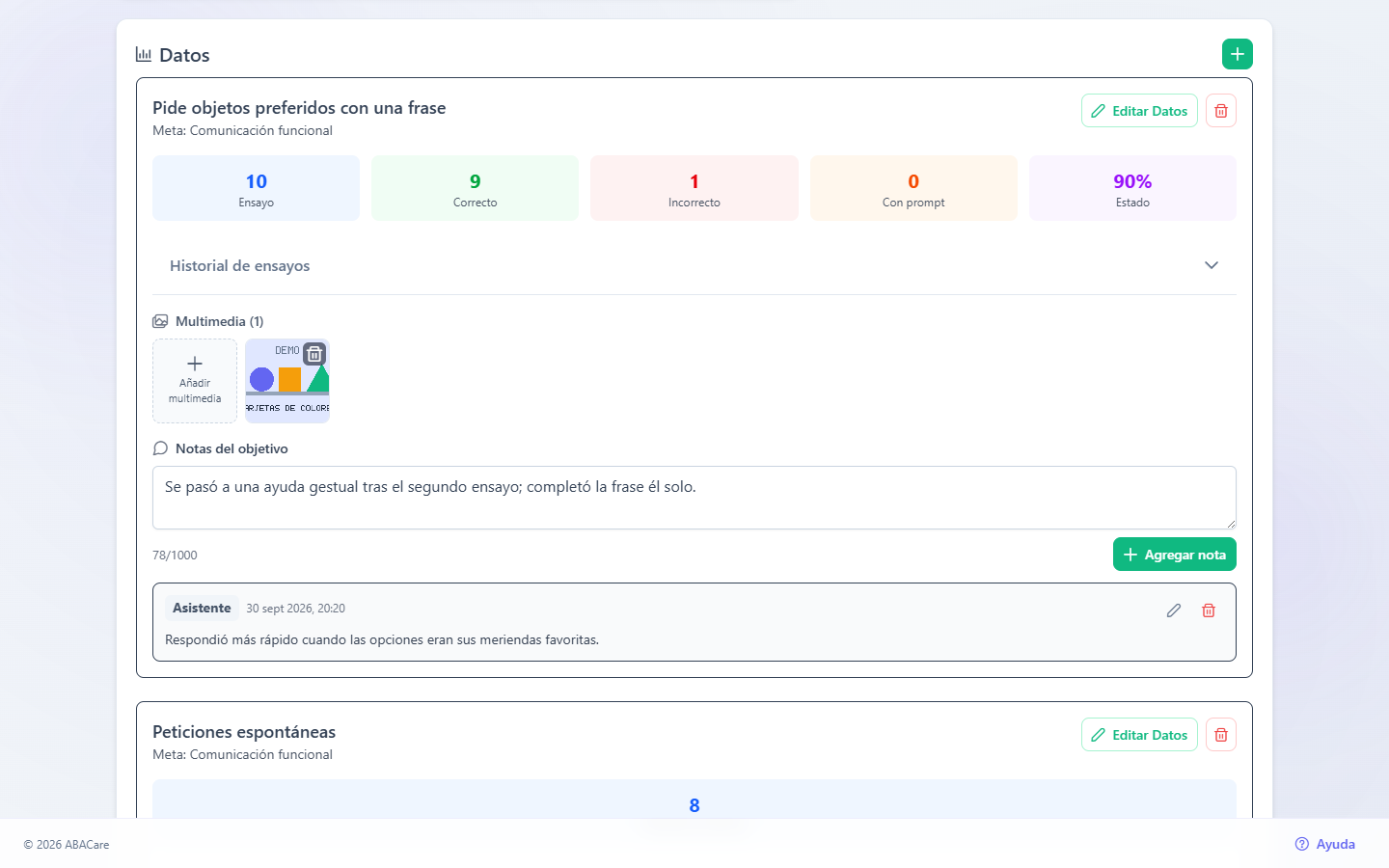Click the 'Pide objetos preferidos con una frase' title
The image size is (1389, 868).
coord(299,108)
